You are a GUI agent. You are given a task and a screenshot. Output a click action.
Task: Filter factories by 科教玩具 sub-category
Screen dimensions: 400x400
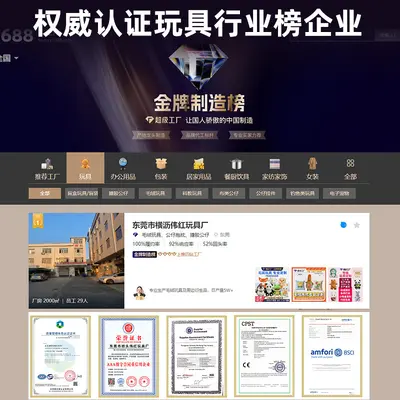[192, 193]
